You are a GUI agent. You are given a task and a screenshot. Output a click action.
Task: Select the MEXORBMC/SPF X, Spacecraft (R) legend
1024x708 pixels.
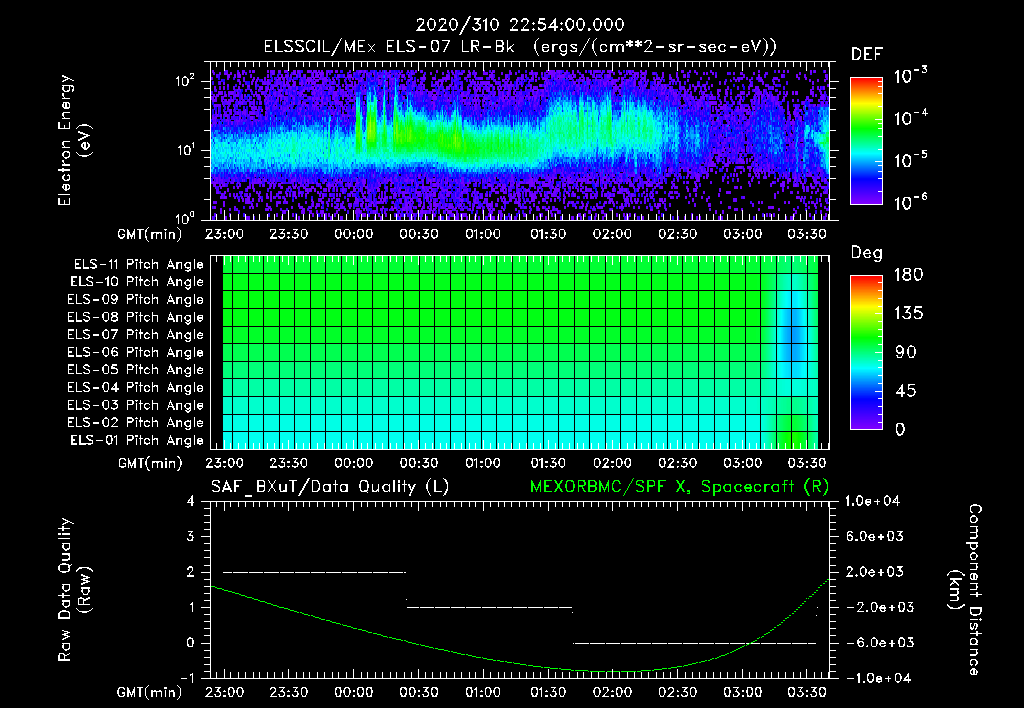pos(679,487)
